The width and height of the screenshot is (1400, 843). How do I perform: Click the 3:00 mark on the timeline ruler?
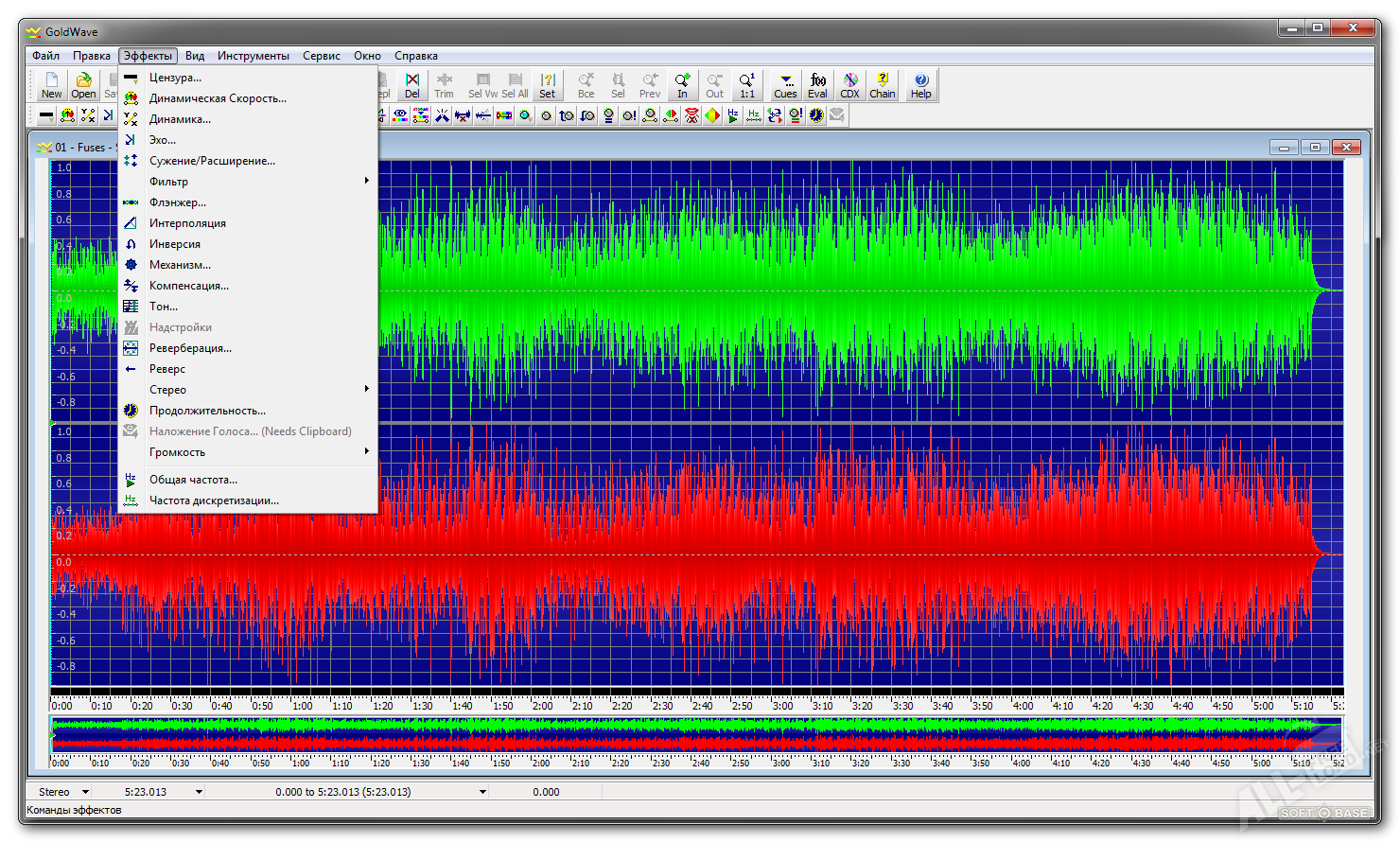tap(782, 705)
